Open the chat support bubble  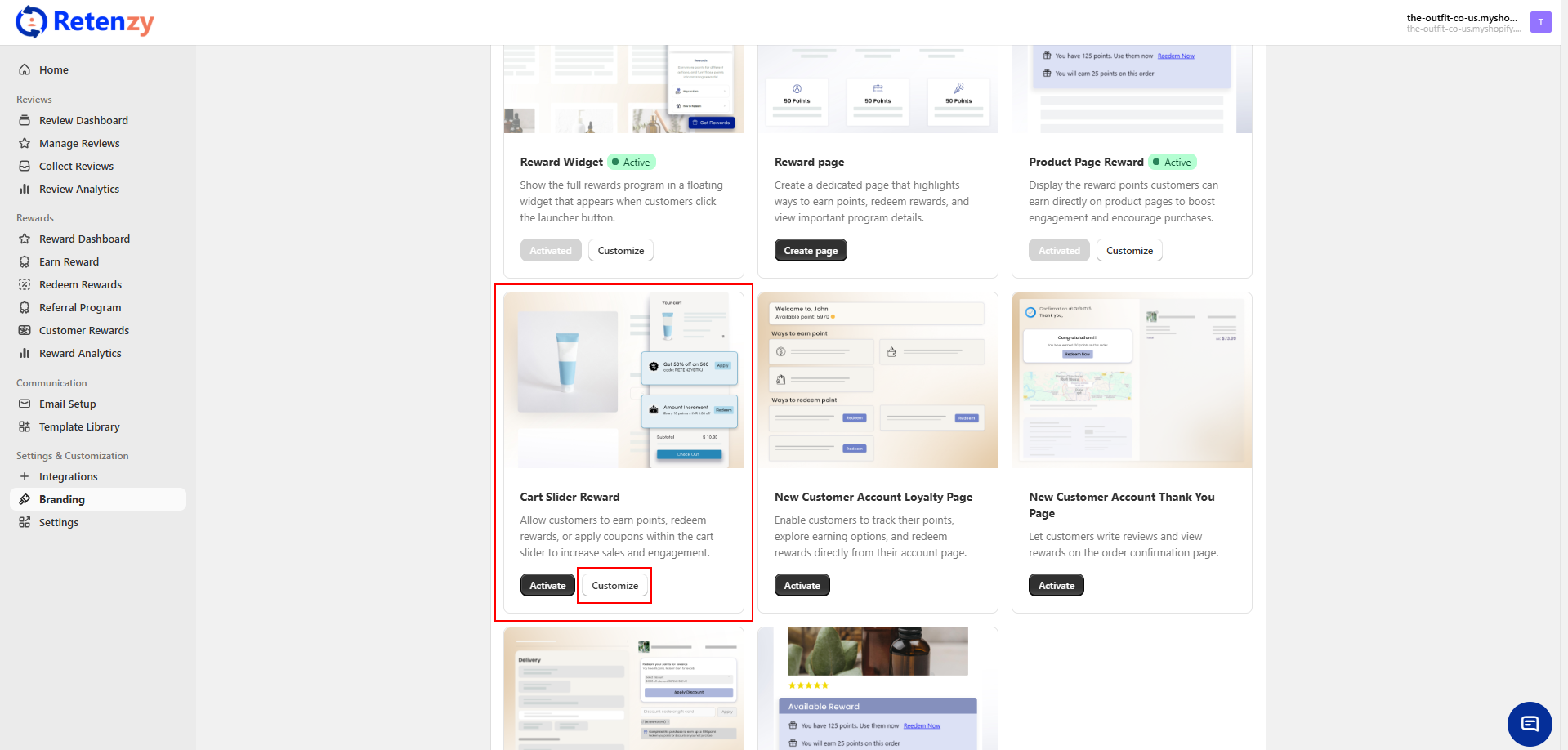[x=1530, y=724]
